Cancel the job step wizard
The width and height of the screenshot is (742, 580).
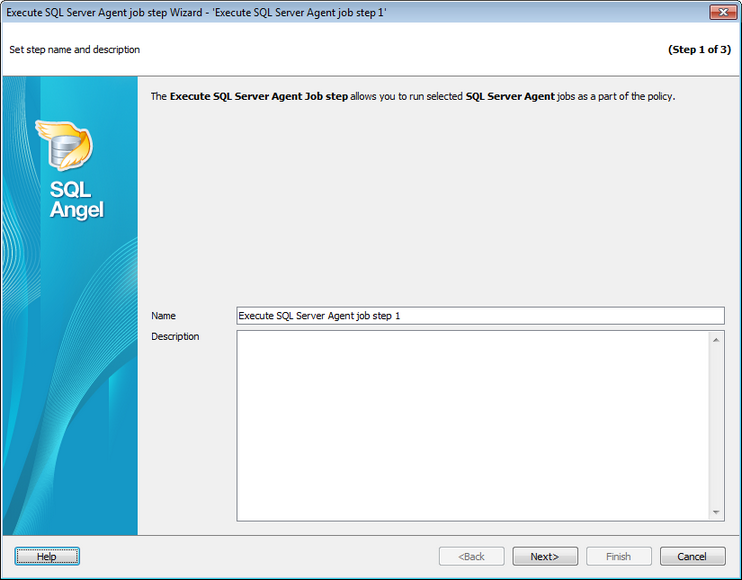(x=692, y=556)
